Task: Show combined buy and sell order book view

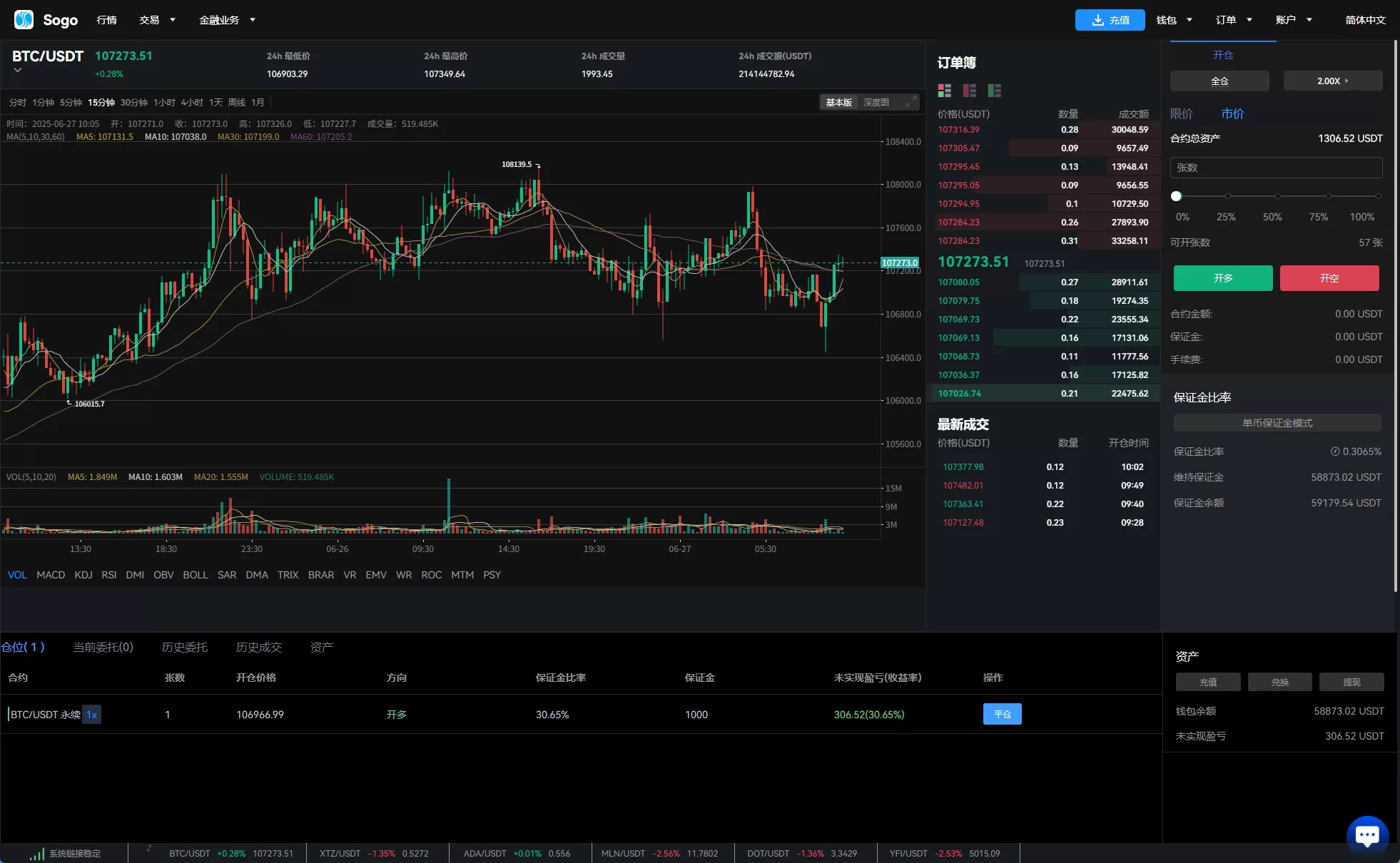Action: tap(944, 91)
